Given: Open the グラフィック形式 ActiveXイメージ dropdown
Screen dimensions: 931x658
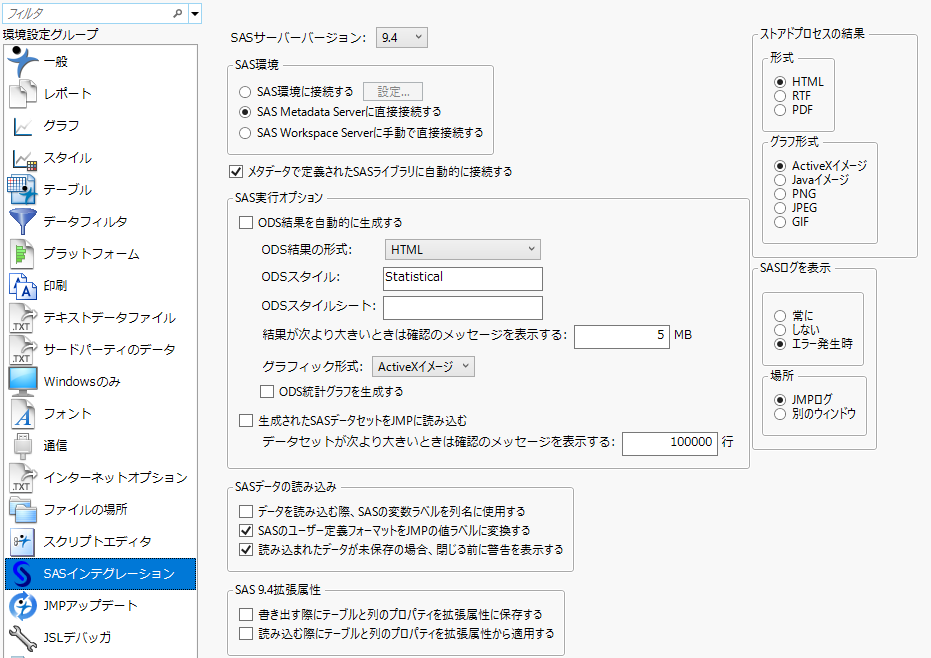Looking at the screenshot, I should (423, 367).
